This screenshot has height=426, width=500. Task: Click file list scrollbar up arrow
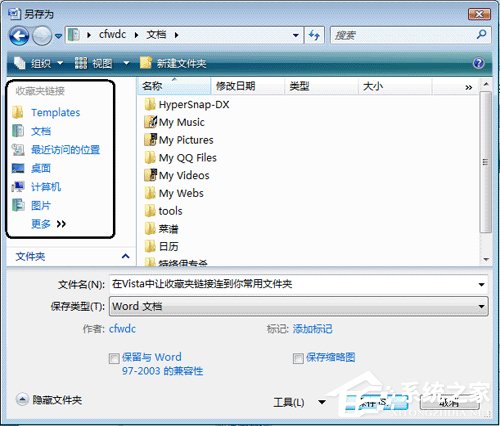tap(486, 84)
